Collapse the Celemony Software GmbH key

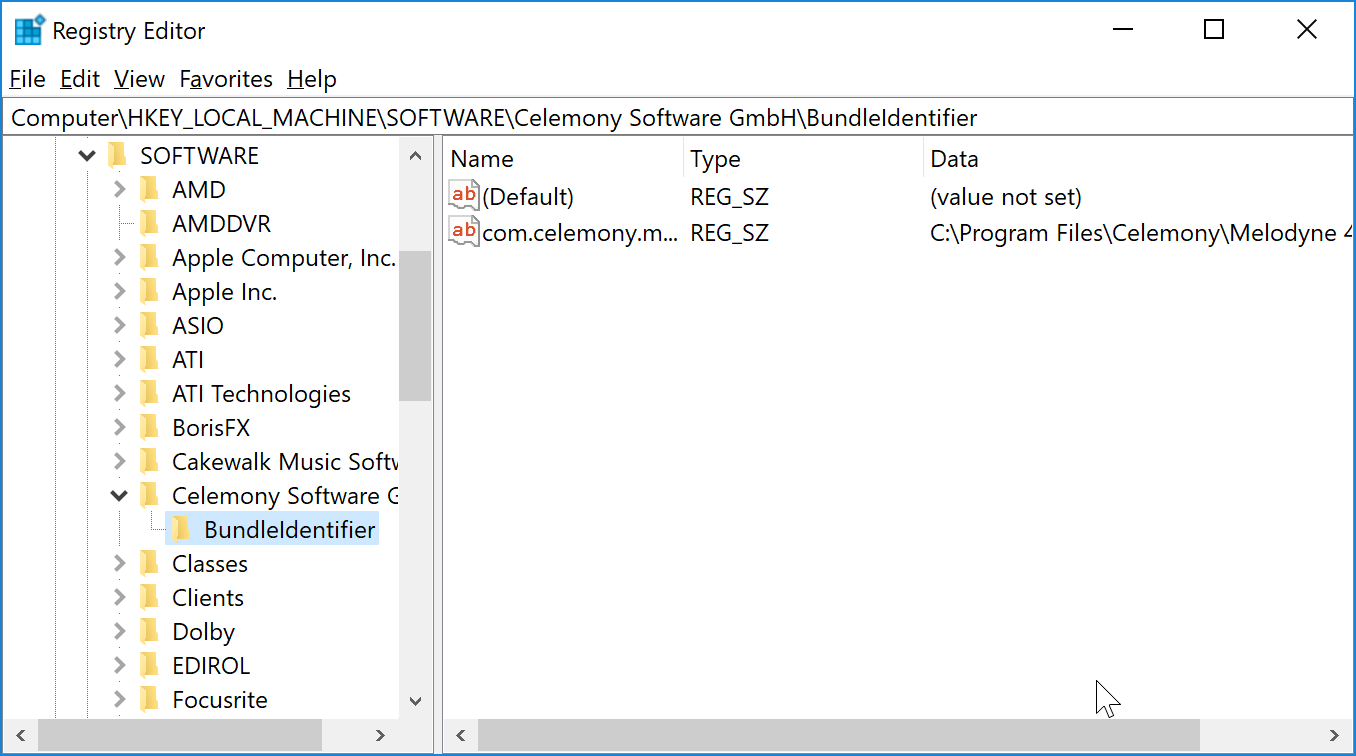click(119, 496)
